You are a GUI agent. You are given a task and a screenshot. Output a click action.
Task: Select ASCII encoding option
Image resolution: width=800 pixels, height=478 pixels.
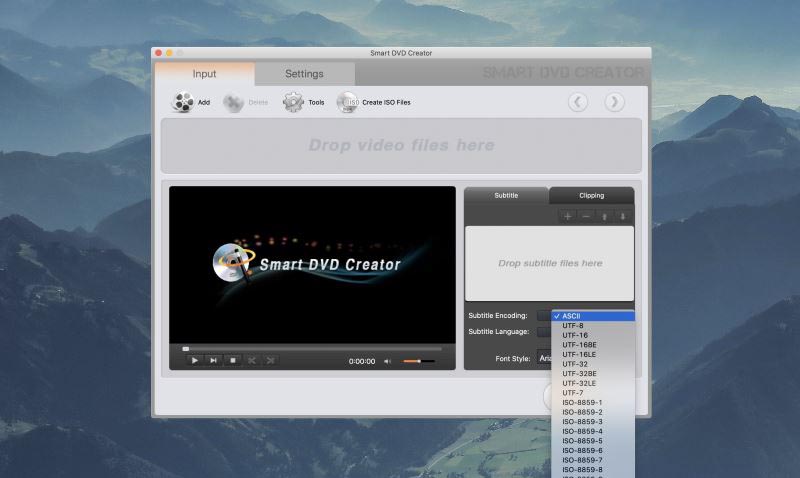pyautogui.click(x=593, y=316)
